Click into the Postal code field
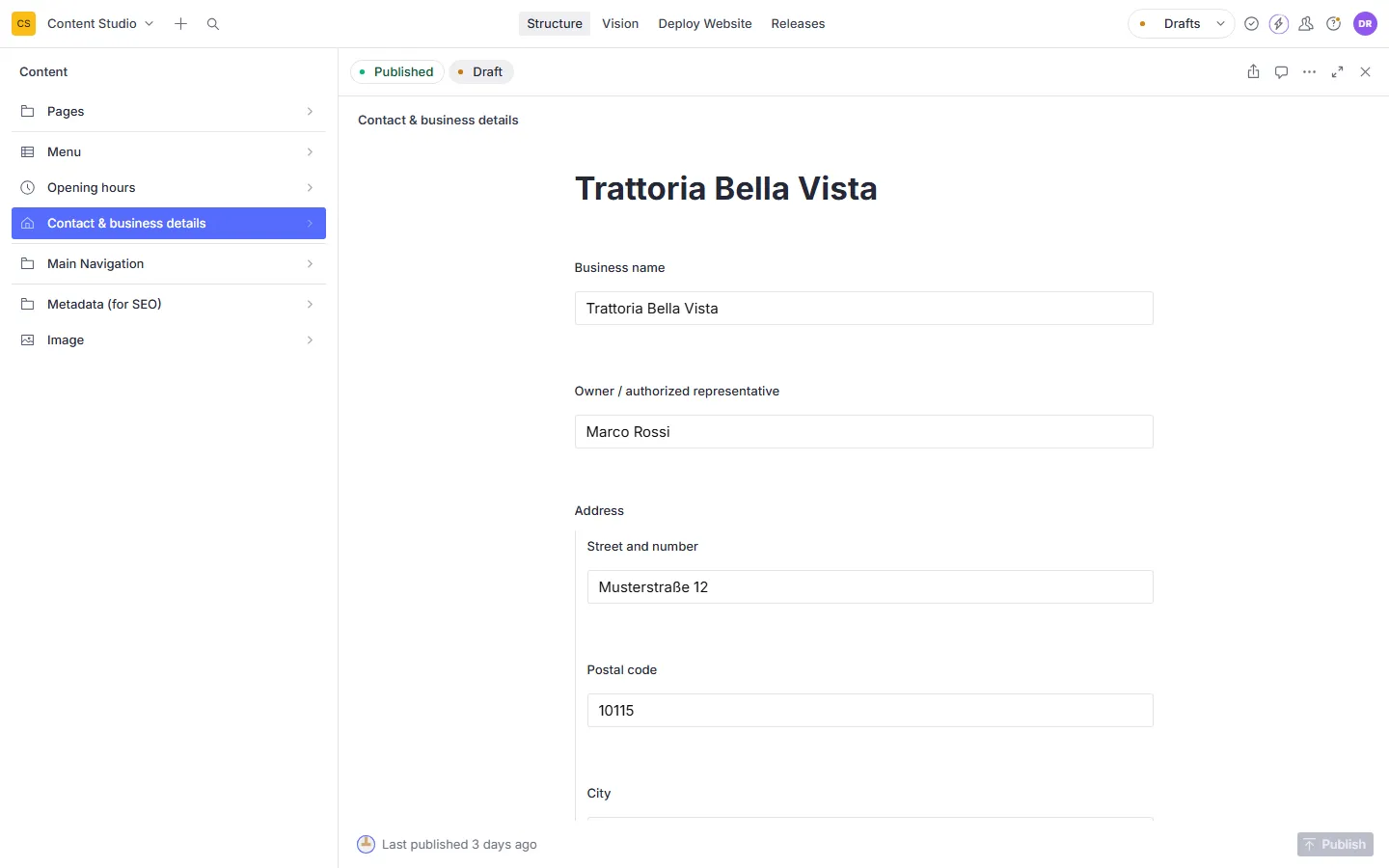Screen dimensions: 1389x868 (870, 711)
